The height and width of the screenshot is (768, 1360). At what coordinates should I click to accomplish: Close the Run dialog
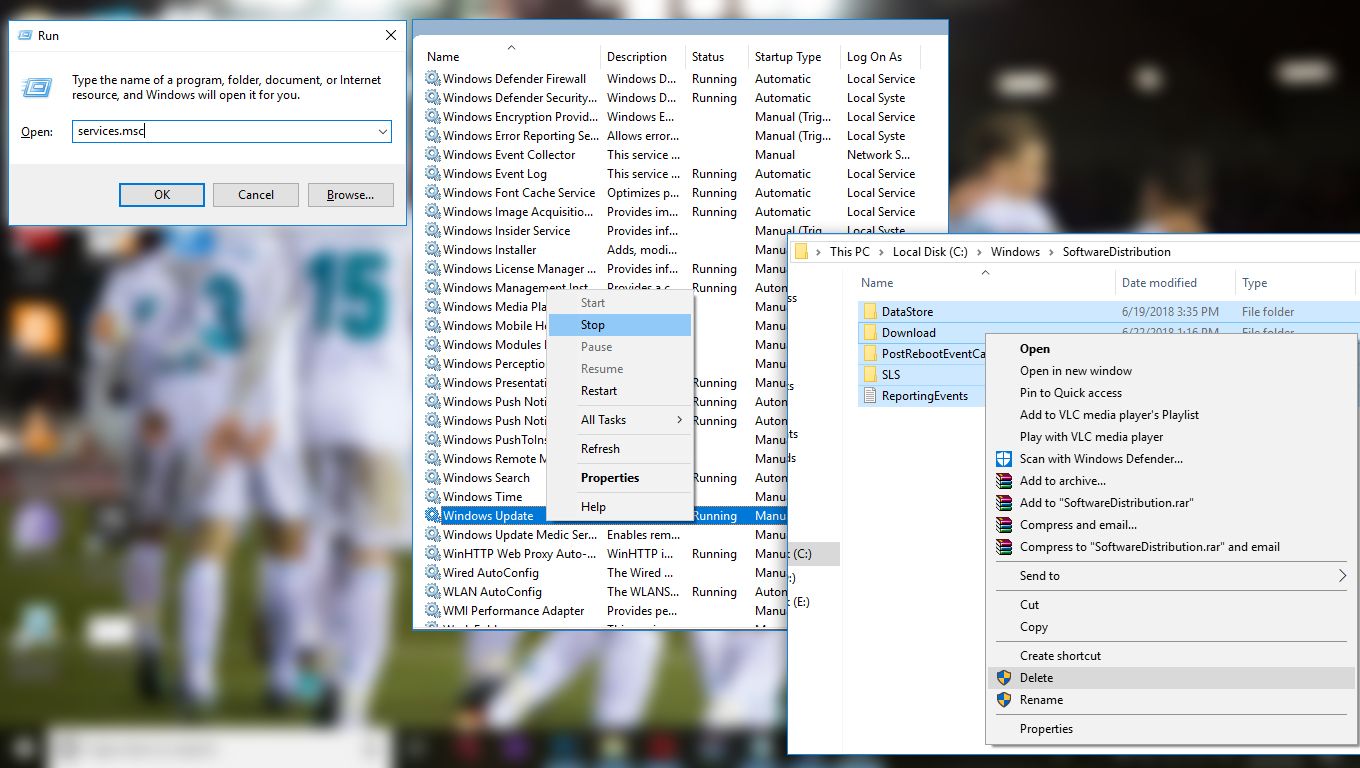[x=391, y=35]
